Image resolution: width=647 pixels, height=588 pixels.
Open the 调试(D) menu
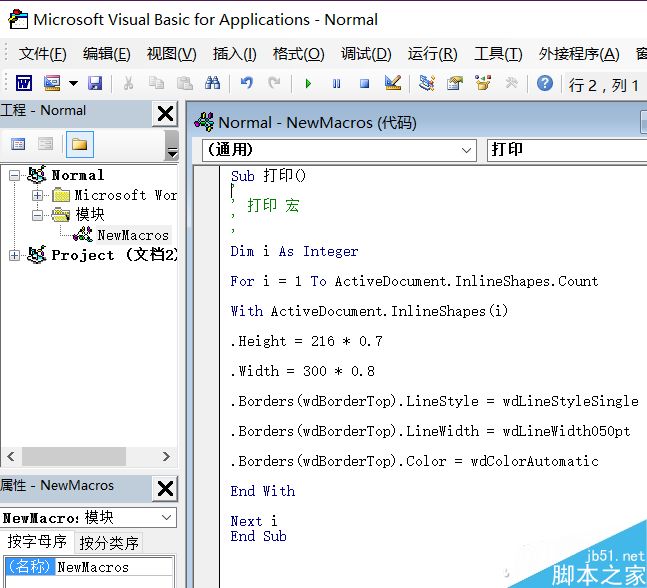[366, 54]
